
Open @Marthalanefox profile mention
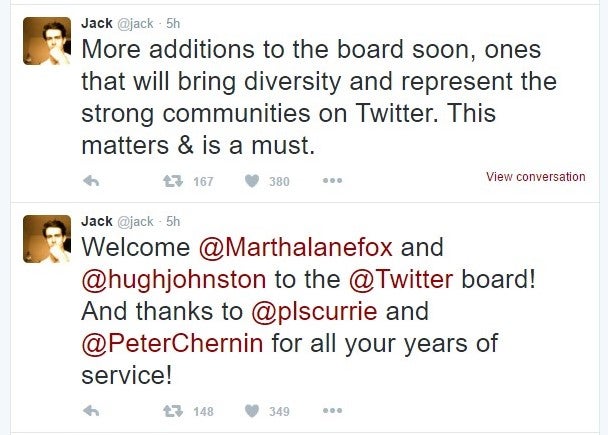tap(296, 247)
